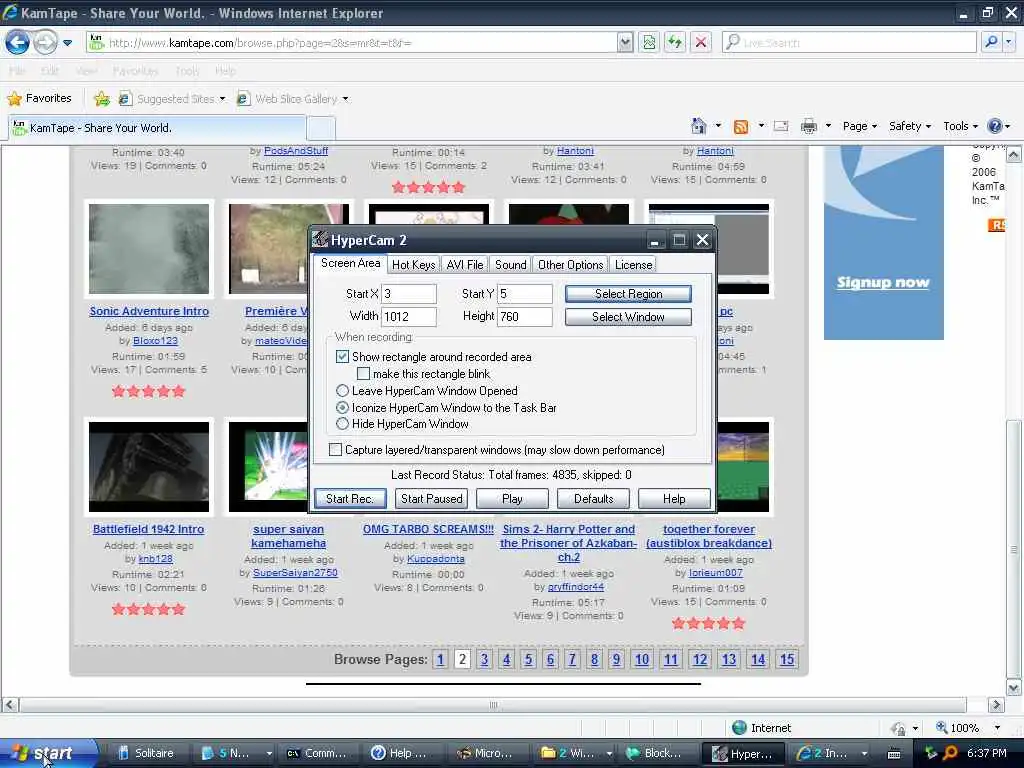
Task: Open search provider dropdown arrow
Action: pos(1010,42)
